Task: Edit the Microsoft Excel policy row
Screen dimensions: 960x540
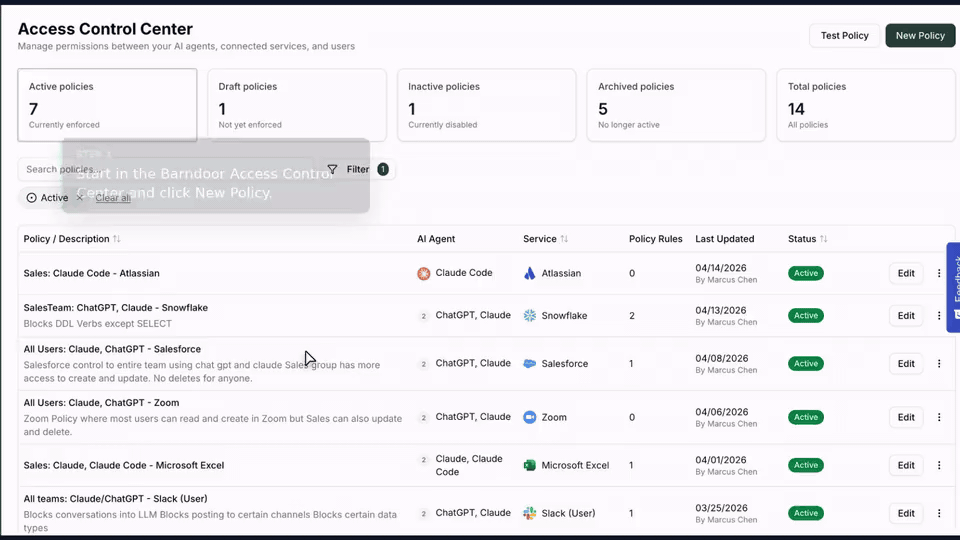Action: 906,465
